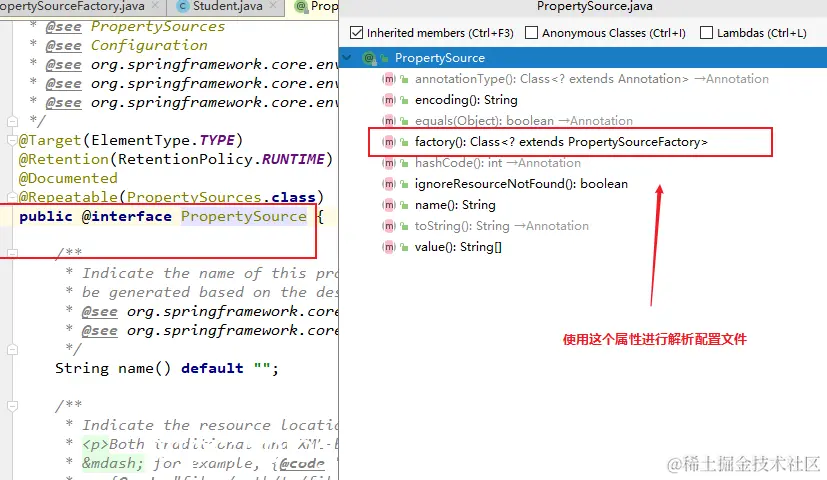The width and height of the screenshot is (827, 480).
Task: Collapse the PropertySource tree node
Action: pos(347,57)
